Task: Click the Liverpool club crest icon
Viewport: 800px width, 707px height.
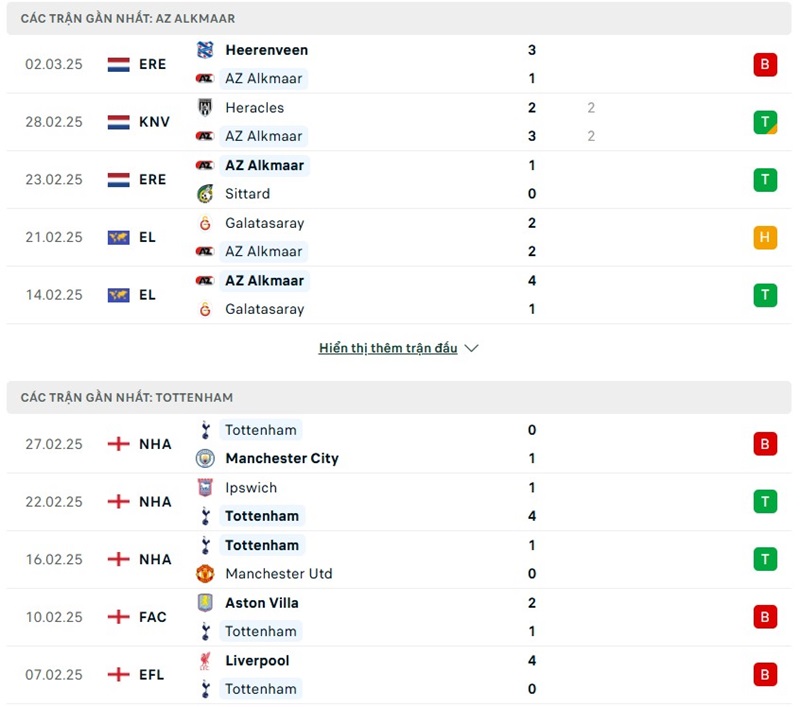Action: (x=205, y=661)
